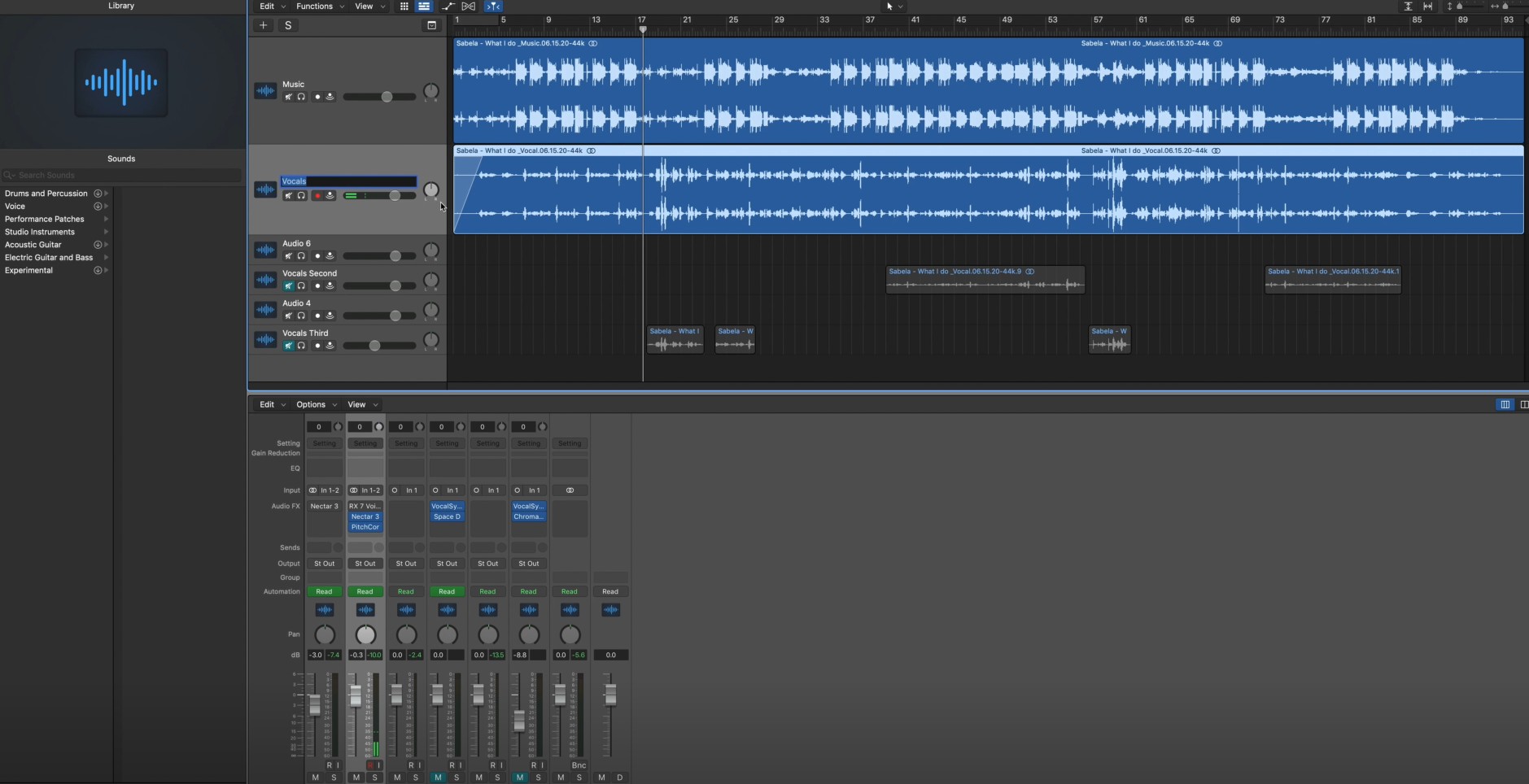Open the RX 7 Voi... plugin slot

click(x=365, y=506)
